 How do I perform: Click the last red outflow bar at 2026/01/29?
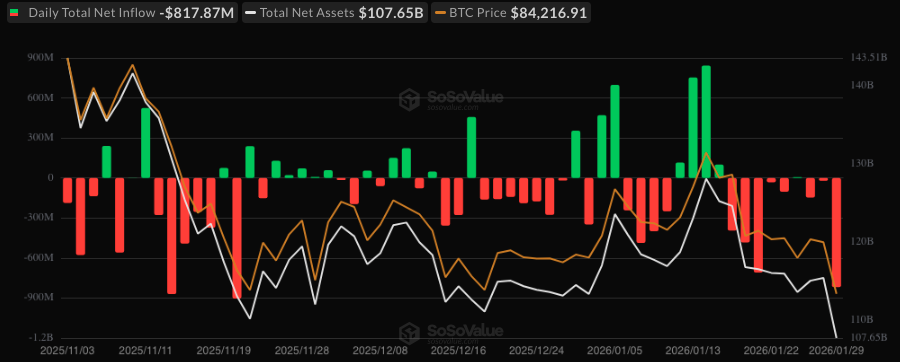836,232
